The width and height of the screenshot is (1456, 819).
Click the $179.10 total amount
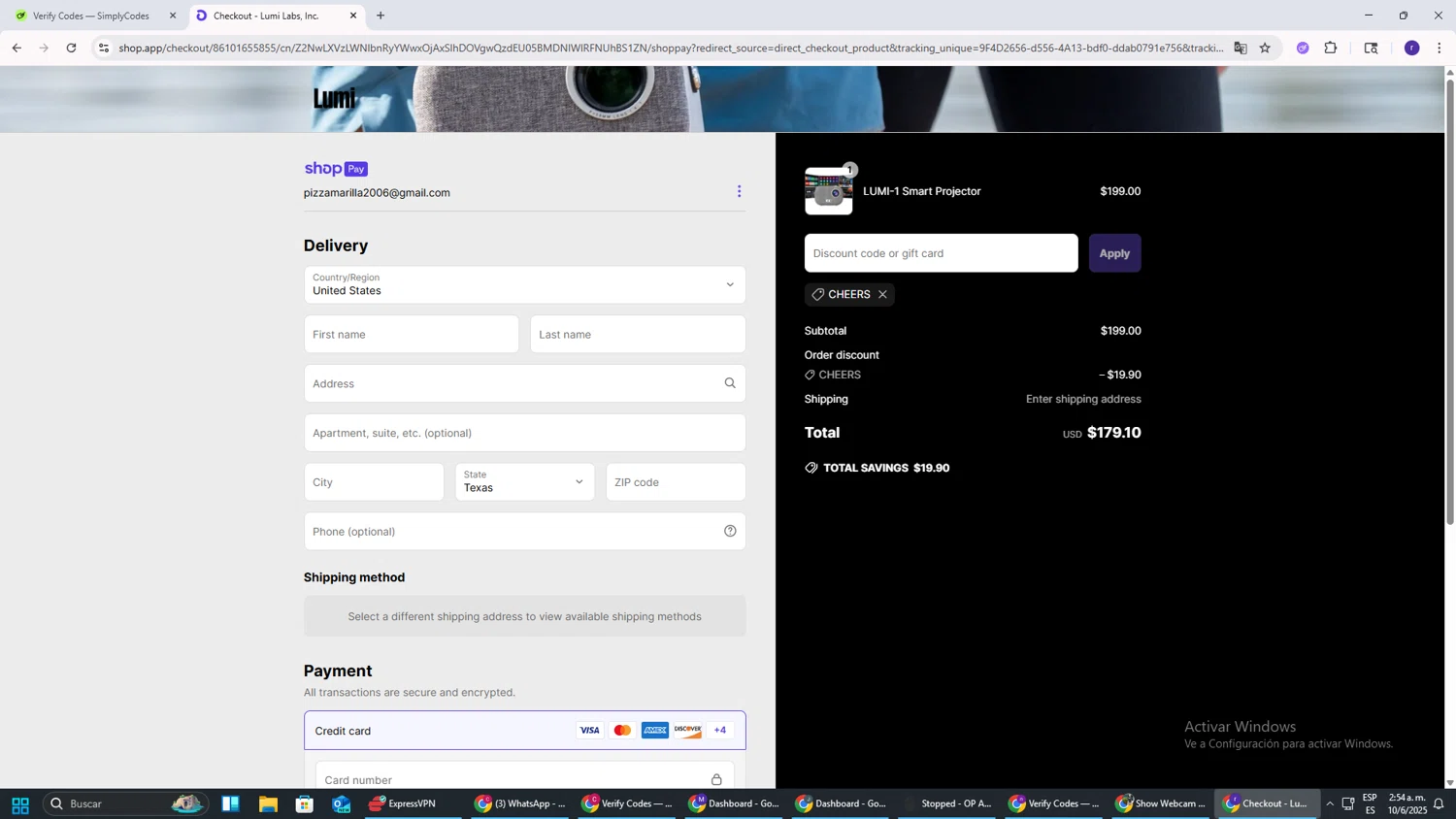(1114, 433)
